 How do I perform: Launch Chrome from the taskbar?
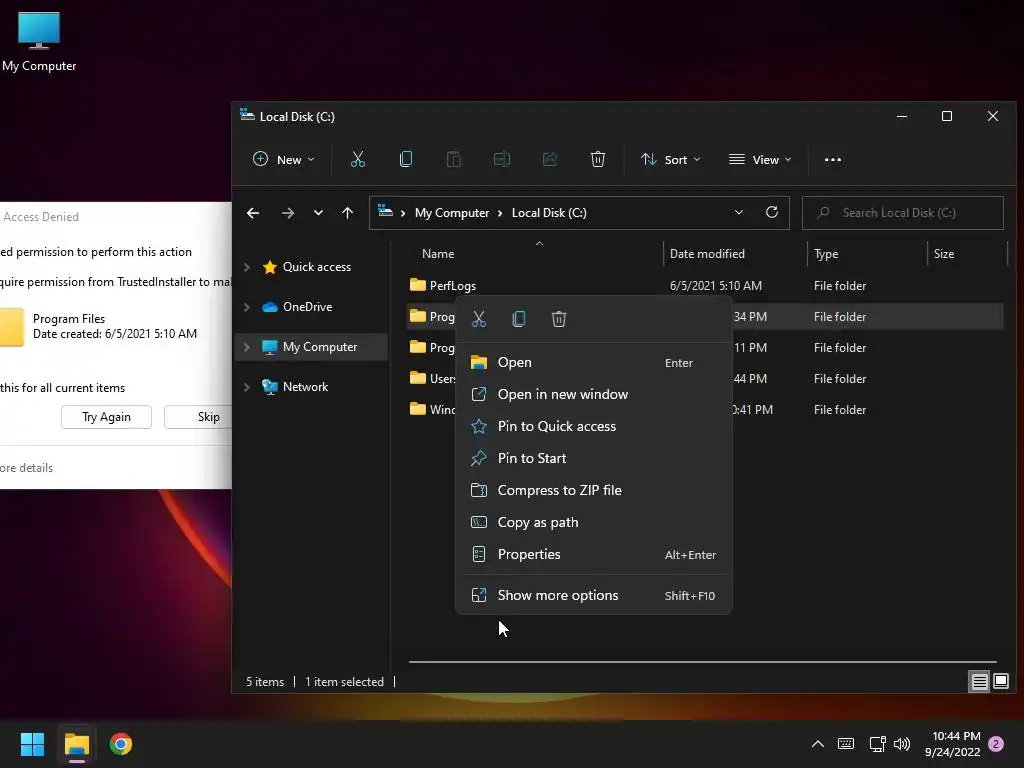click(x=121, y=744)
